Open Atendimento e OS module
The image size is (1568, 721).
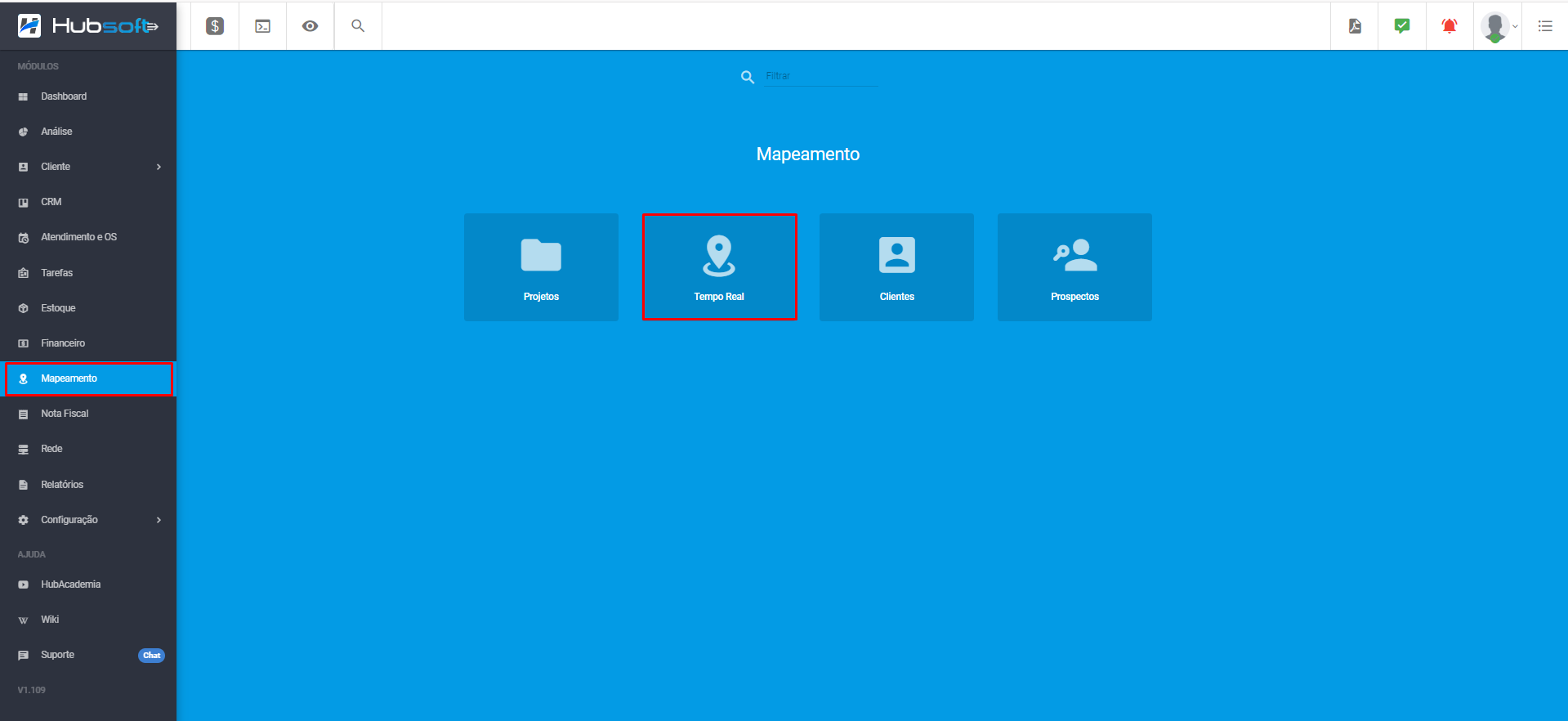(88, 237)
